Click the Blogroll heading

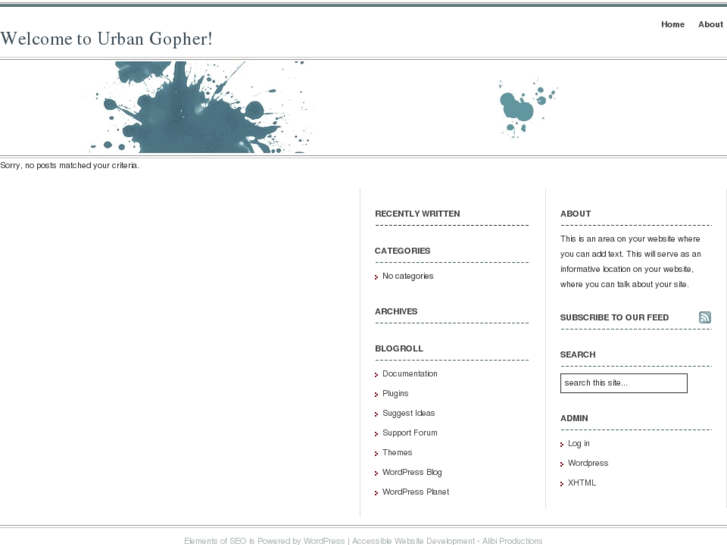(399, 348)
